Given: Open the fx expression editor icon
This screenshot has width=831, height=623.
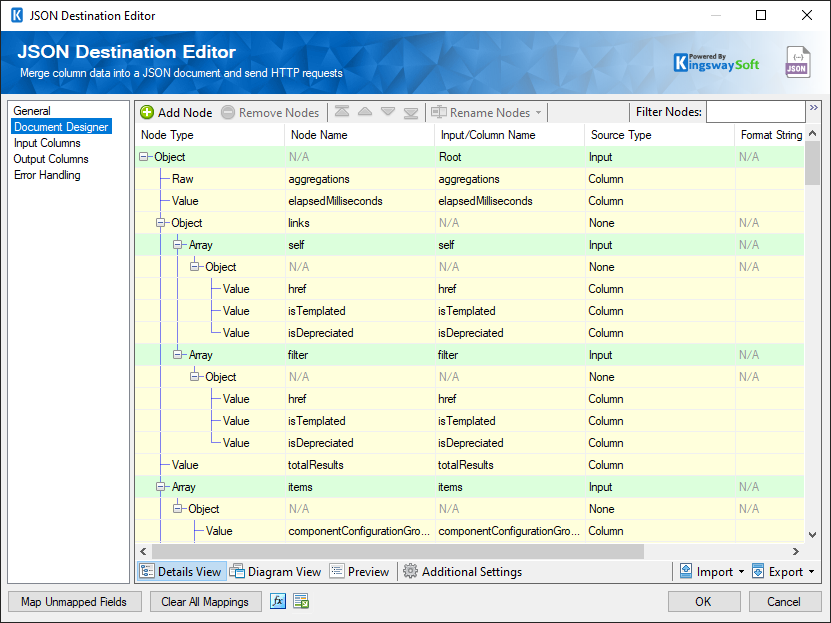Looking at the screenshot, I should tap(278, 601).
